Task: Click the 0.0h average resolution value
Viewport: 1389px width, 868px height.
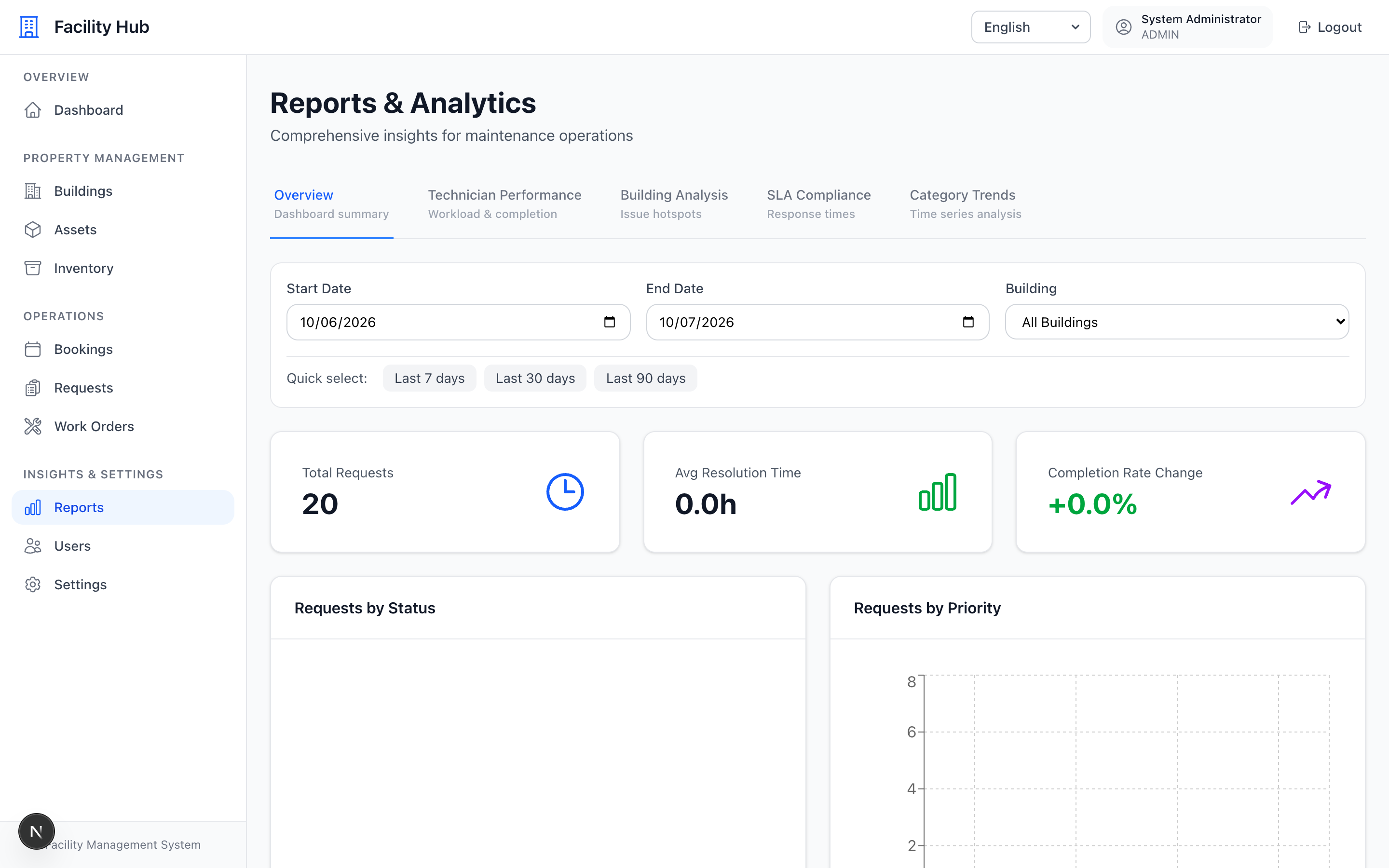Action: coord(706,504)
